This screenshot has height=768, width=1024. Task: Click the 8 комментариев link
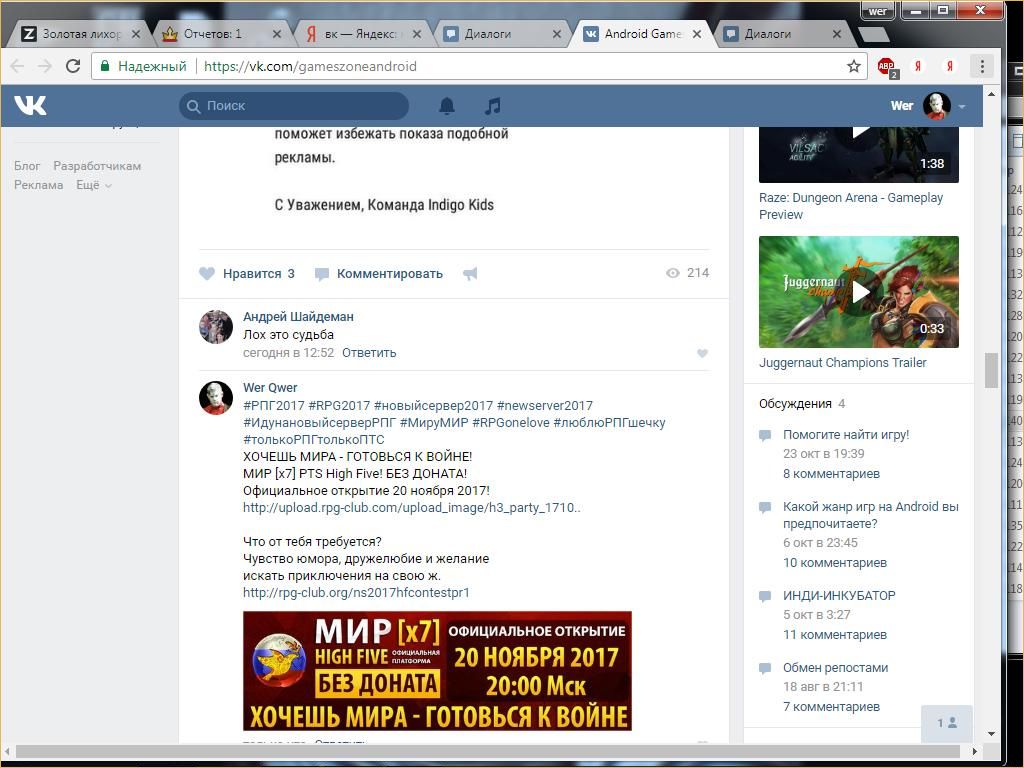click(x=831, y=473)
